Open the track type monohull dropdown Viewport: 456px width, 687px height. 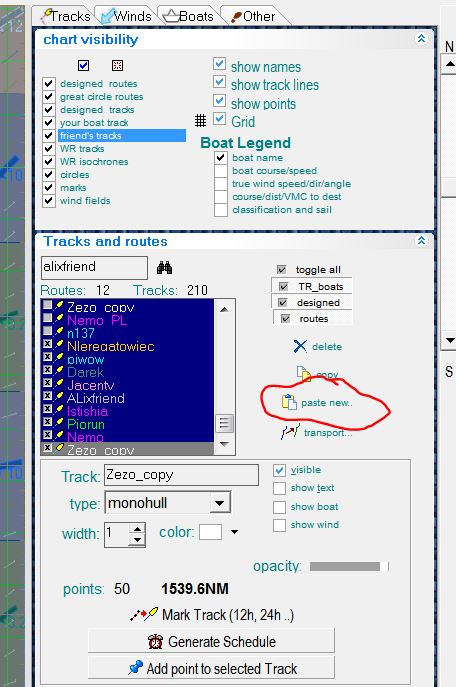[219, 503]
